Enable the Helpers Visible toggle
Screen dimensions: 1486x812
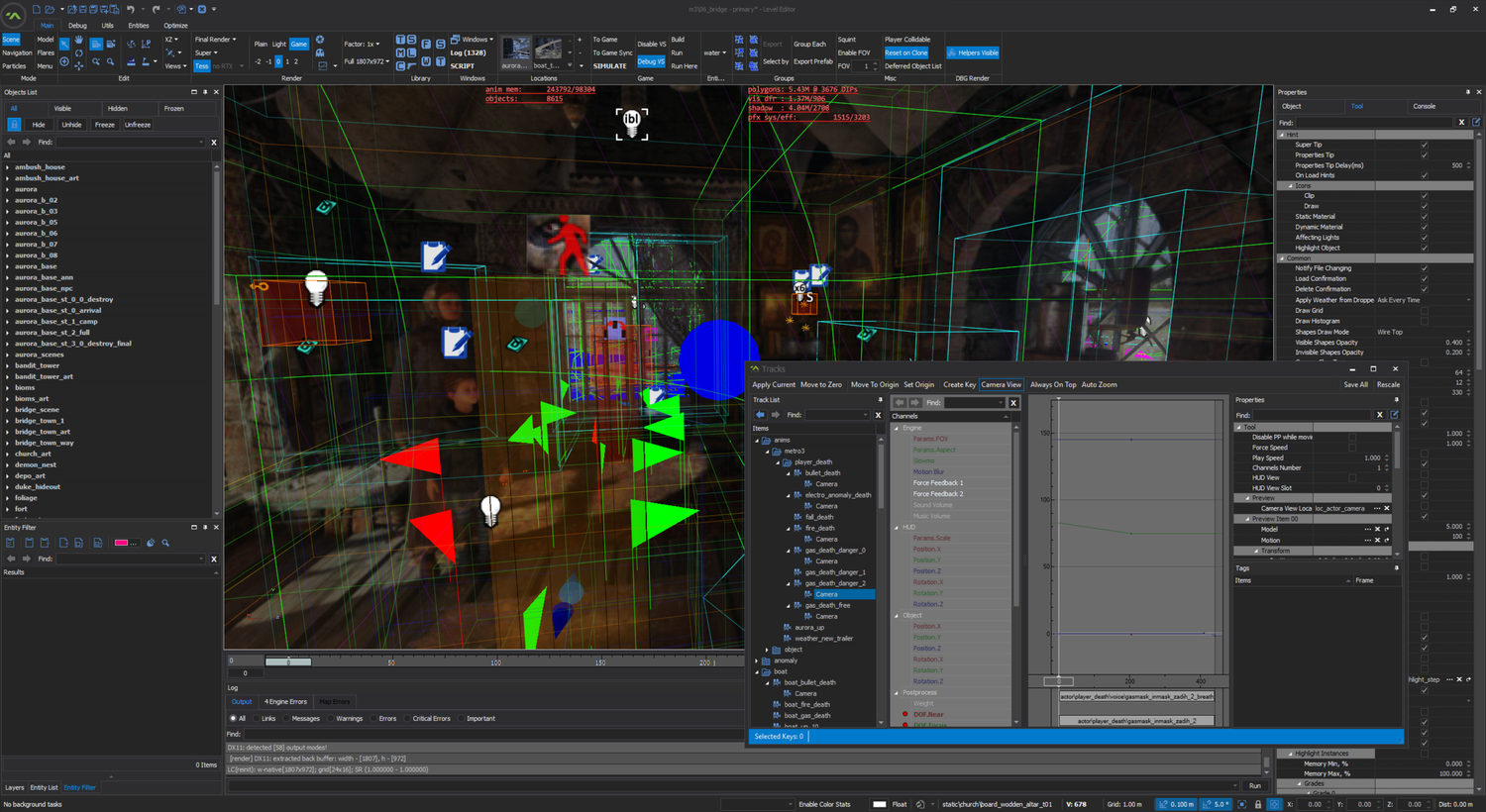tap(972, 51)
